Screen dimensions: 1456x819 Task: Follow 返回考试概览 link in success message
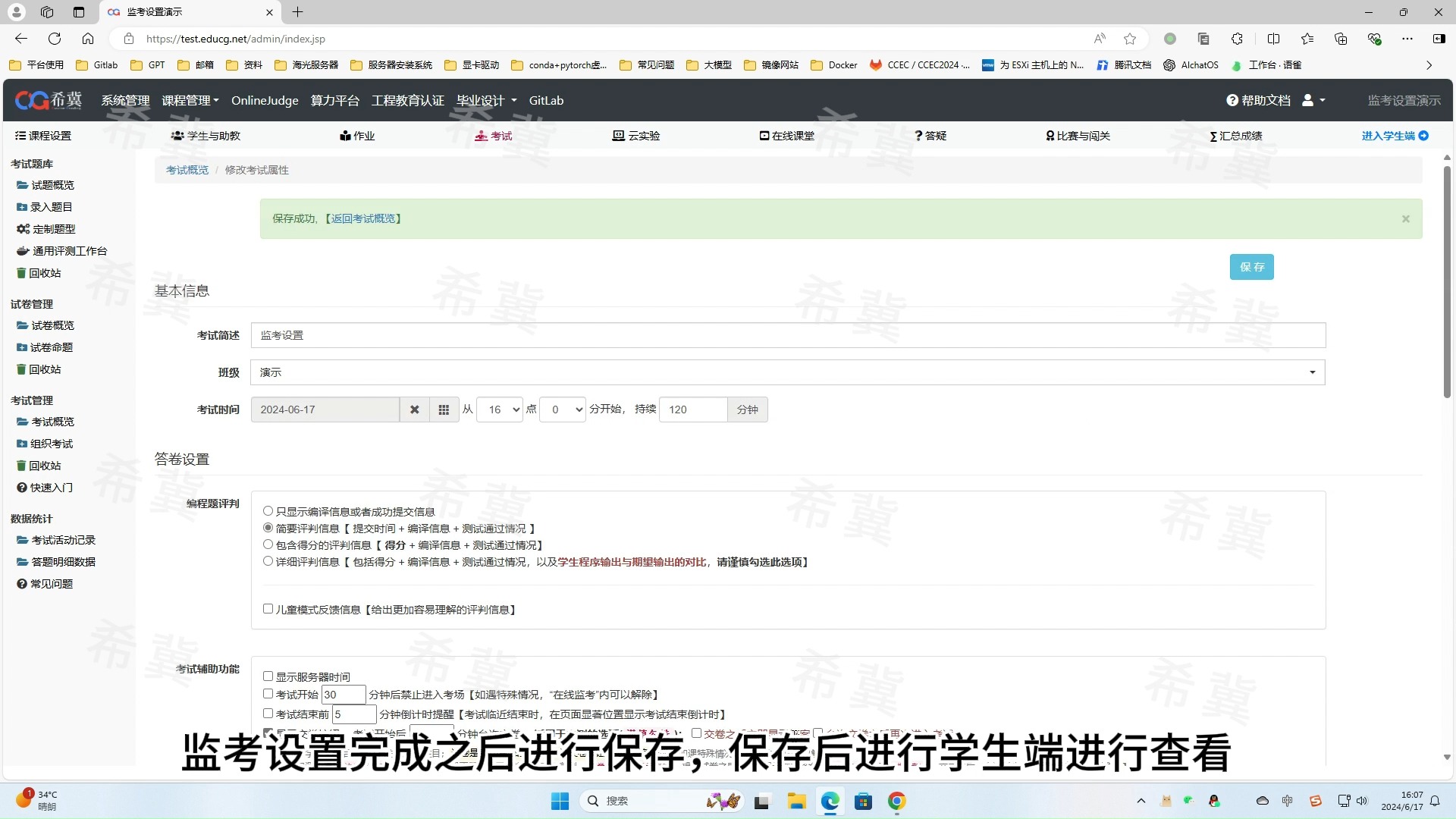pos(362,218)
